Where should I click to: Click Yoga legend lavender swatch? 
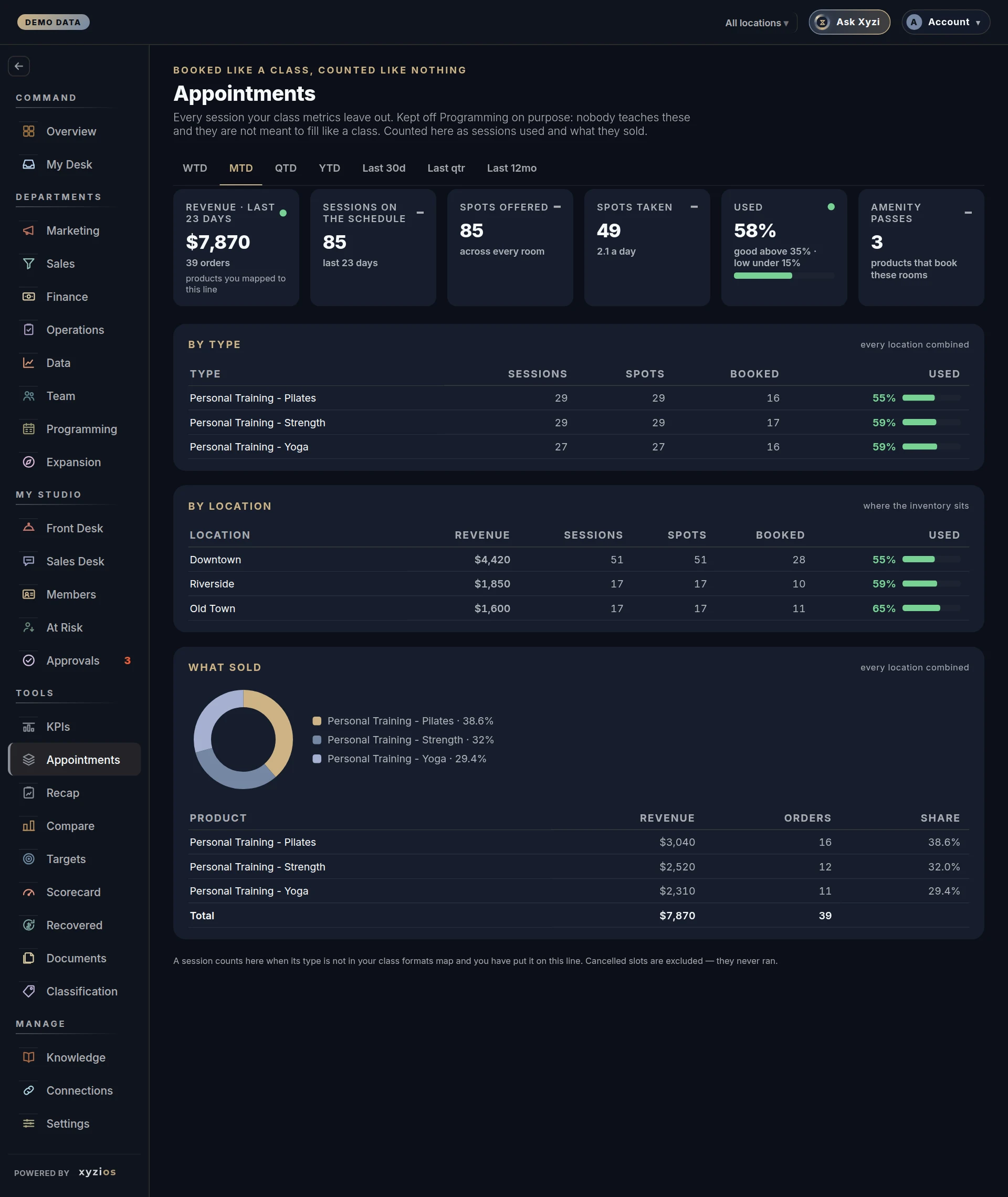pyautogui.click(x=317, y=759)
